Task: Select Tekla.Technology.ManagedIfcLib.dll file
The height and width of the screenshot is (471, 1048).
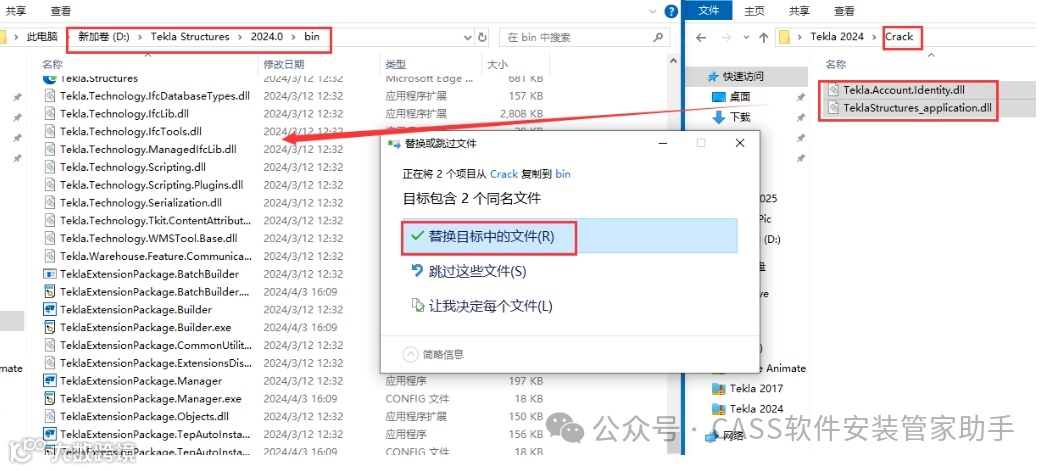Action: coord(148,149)
